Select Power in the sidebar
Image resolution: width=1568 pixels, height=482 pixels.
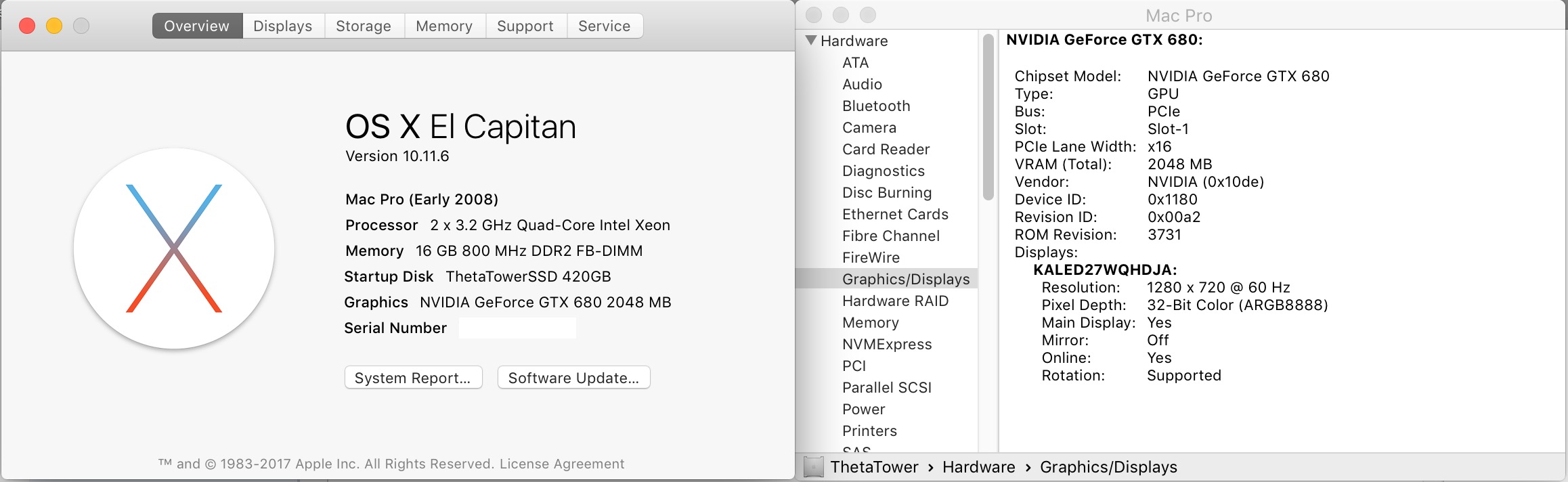(x=864, y=409)
